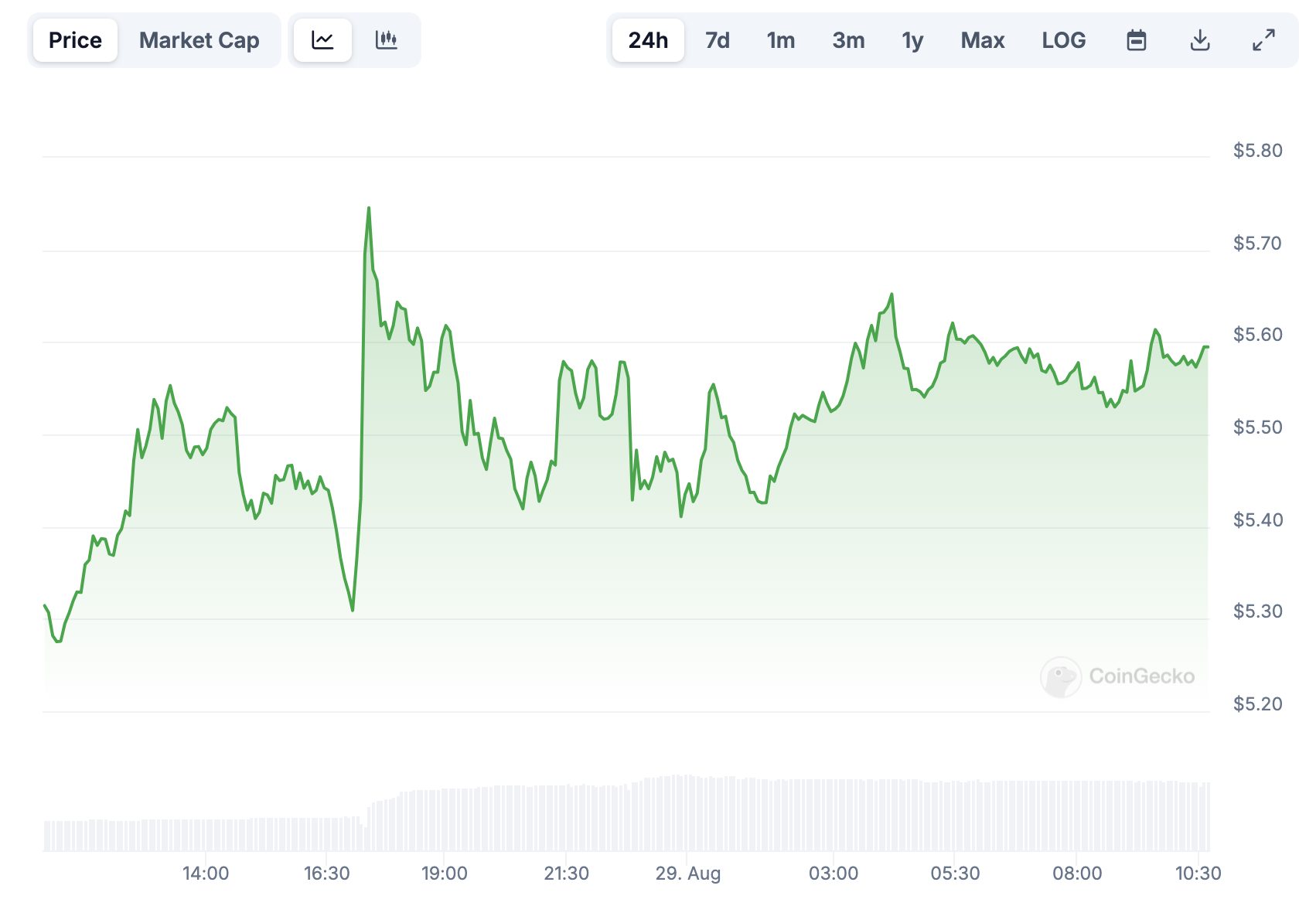
Task: Select the Market Cap tab
Action: [x=199, y=40]
